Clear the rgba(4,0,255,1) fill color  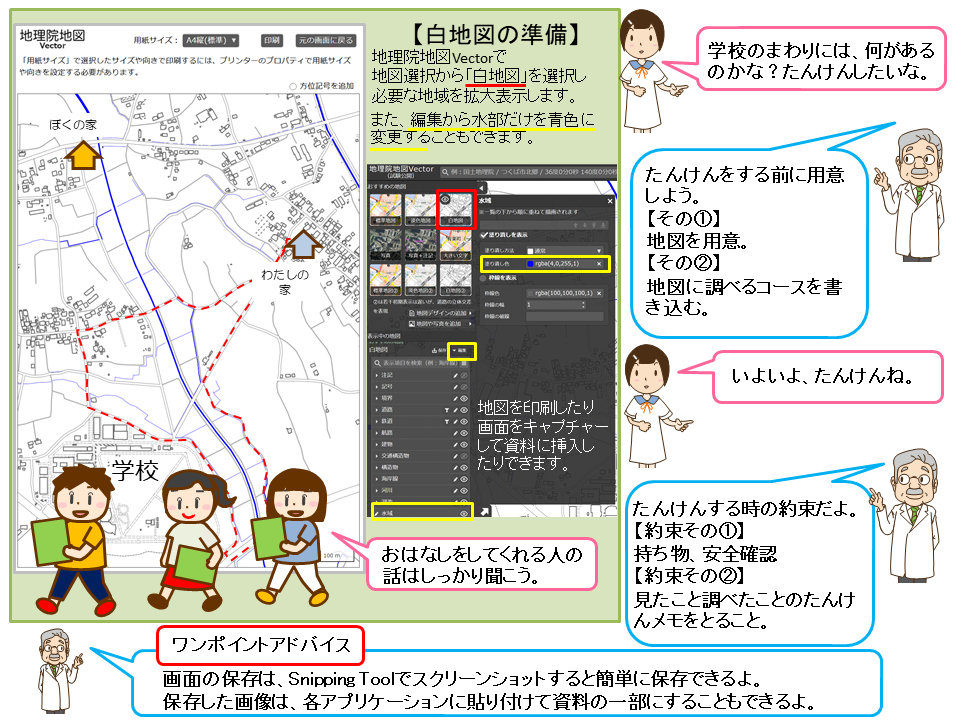[x=599, y=264]
